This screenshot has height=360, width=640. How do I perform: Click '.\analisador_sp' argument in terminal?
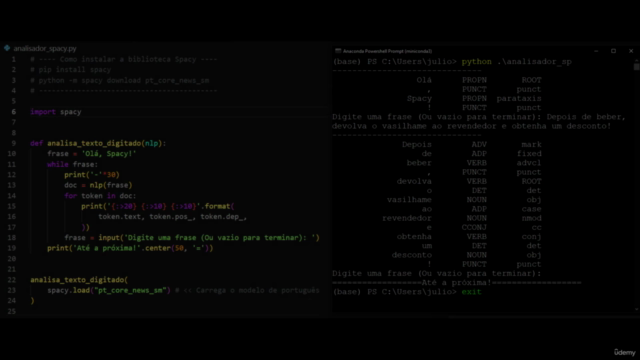(x=534, y=62)
